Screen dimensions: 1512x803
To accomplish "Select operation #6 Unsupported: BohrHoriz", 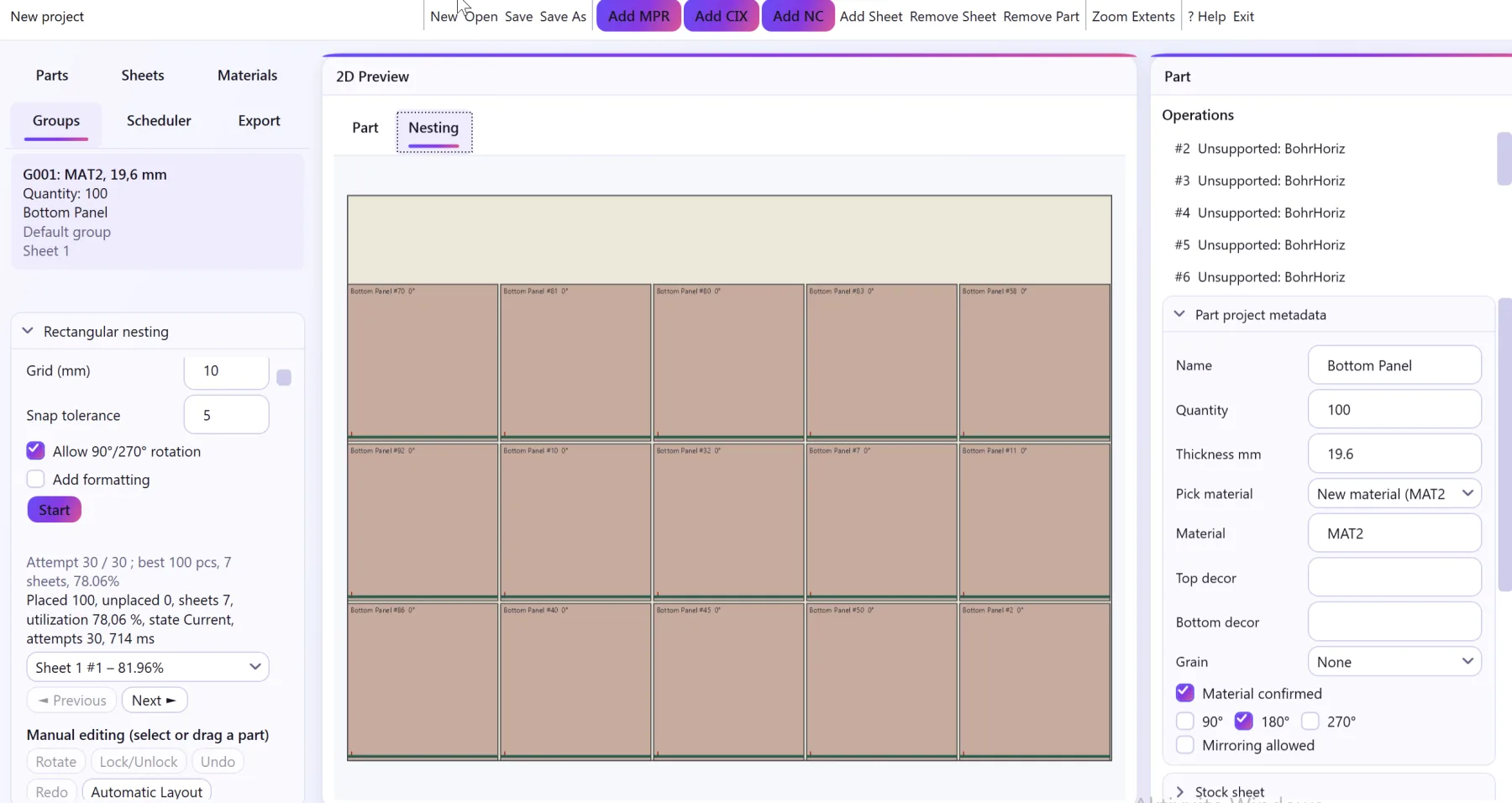I will (x=1260, y=277).
